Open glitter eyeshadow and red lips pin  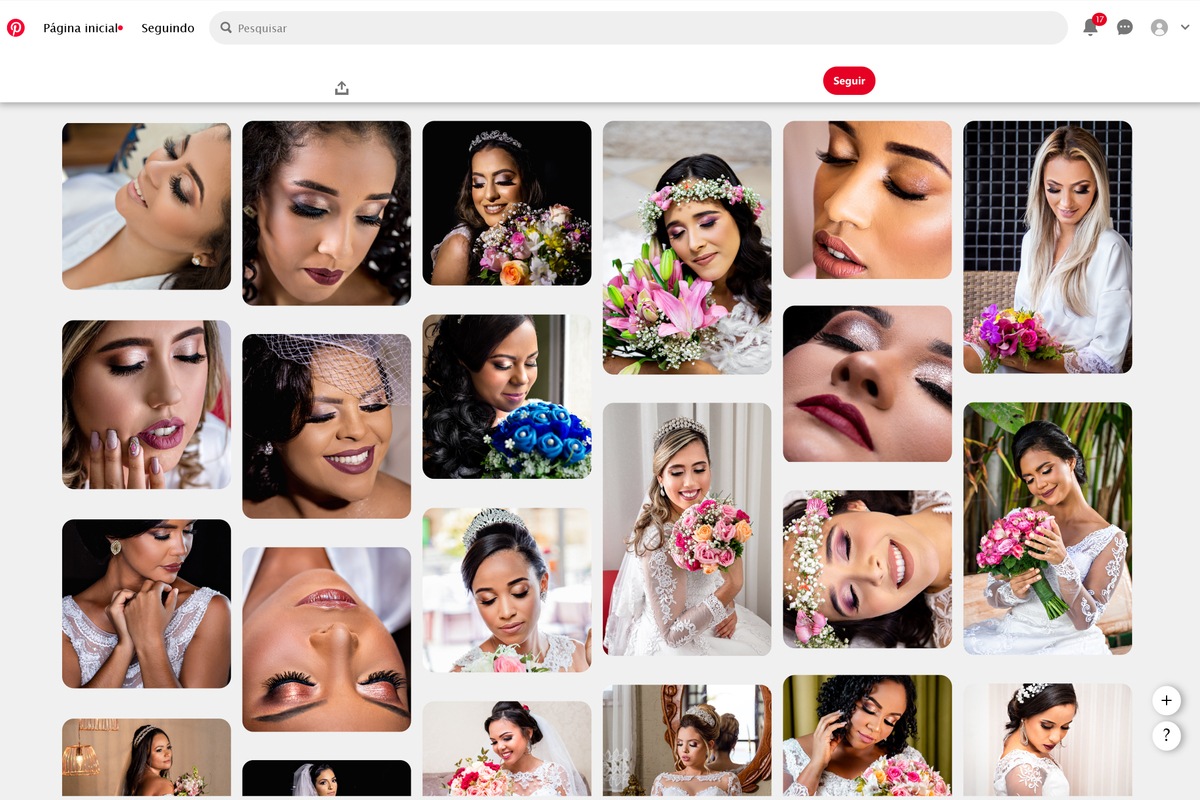pyautogui.click(x=867, y=384)
